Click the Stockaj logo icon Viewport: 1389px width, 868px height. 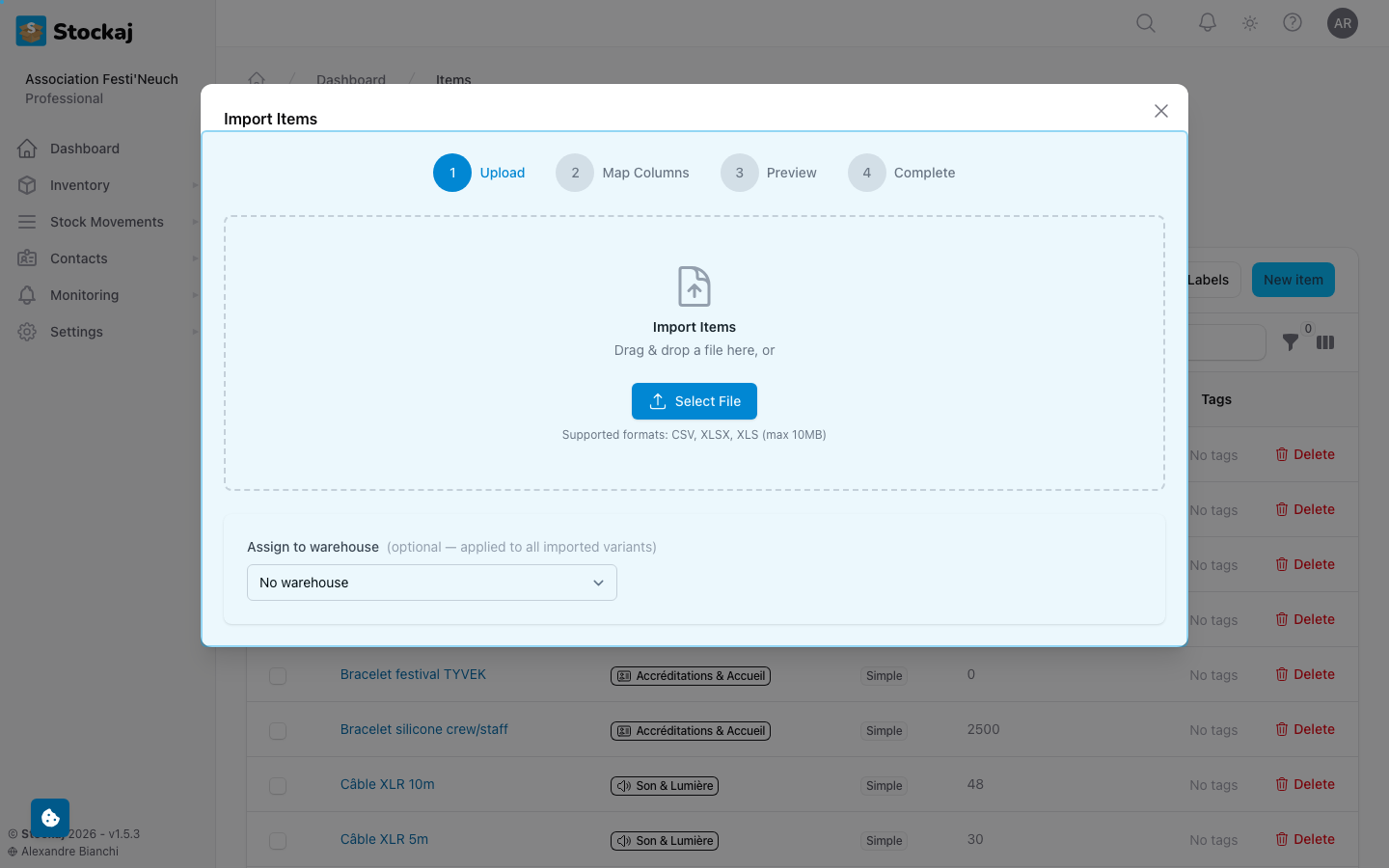tap(31, 31)
